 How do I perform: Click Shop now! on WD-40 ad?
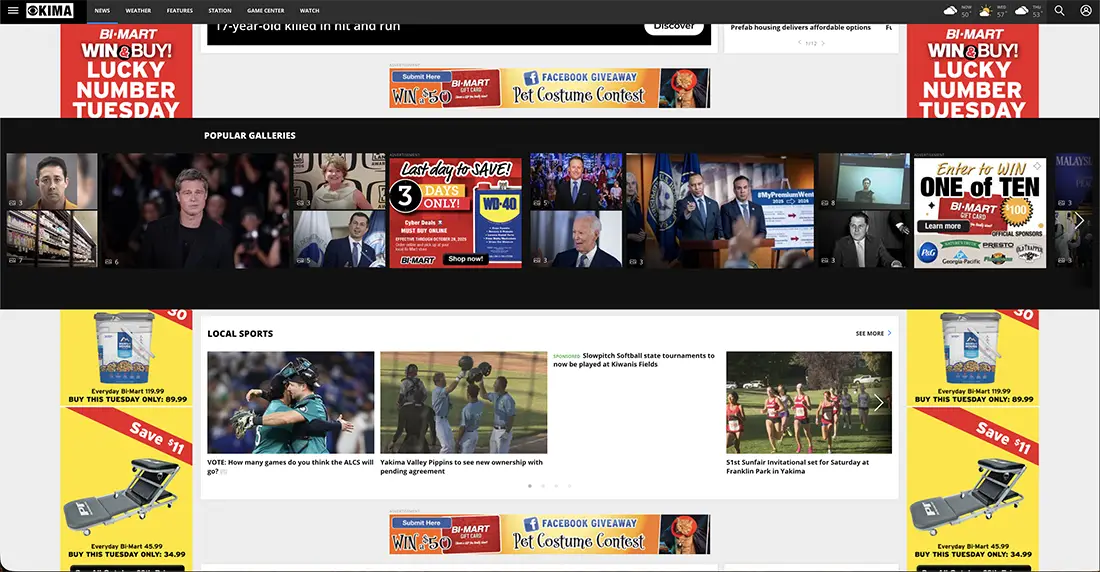(466, 259)
